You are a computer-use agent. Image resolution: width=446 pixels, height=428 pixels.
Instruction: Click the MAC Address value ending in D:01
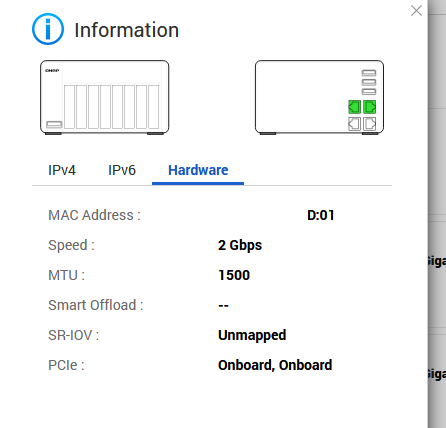(321, 215)
